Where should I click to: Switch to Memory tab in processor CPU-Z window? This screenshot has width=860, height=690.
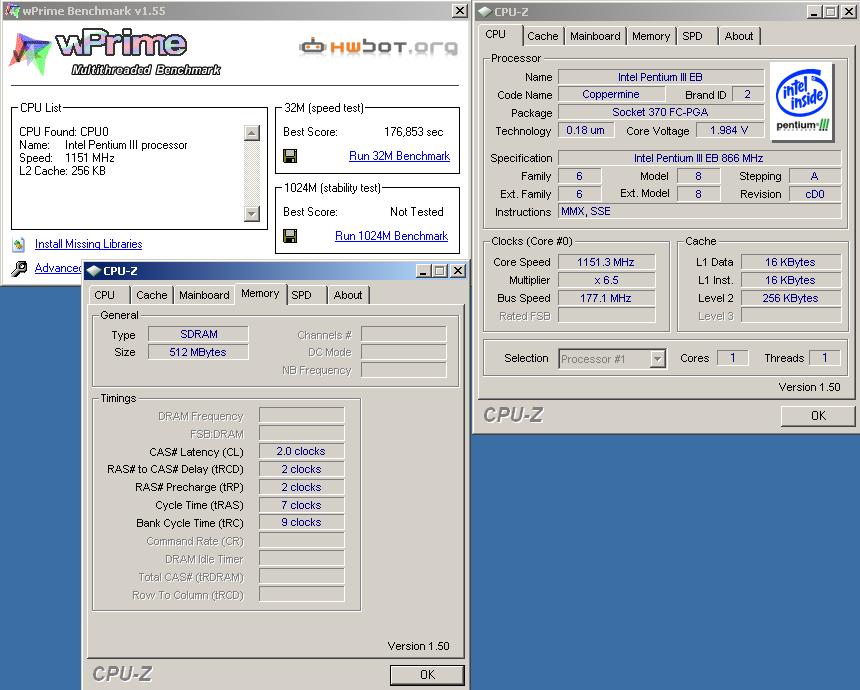coord(651,36)
